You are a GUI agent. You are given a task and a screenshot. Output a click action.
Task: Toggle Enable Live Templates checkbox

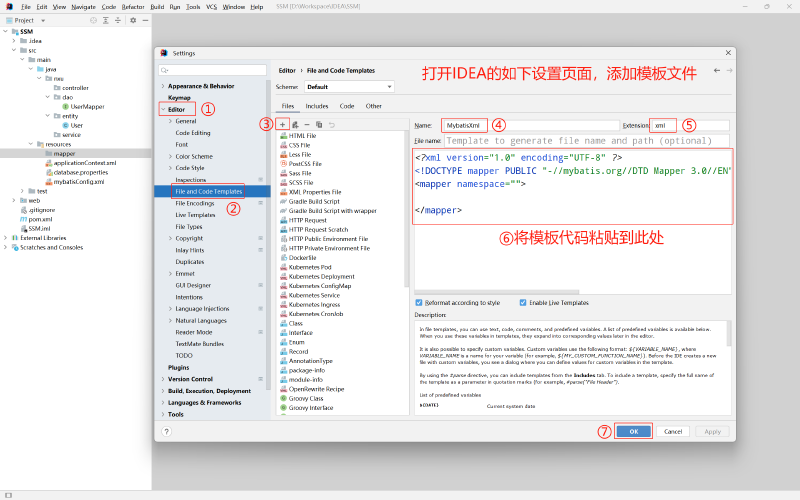523,303
